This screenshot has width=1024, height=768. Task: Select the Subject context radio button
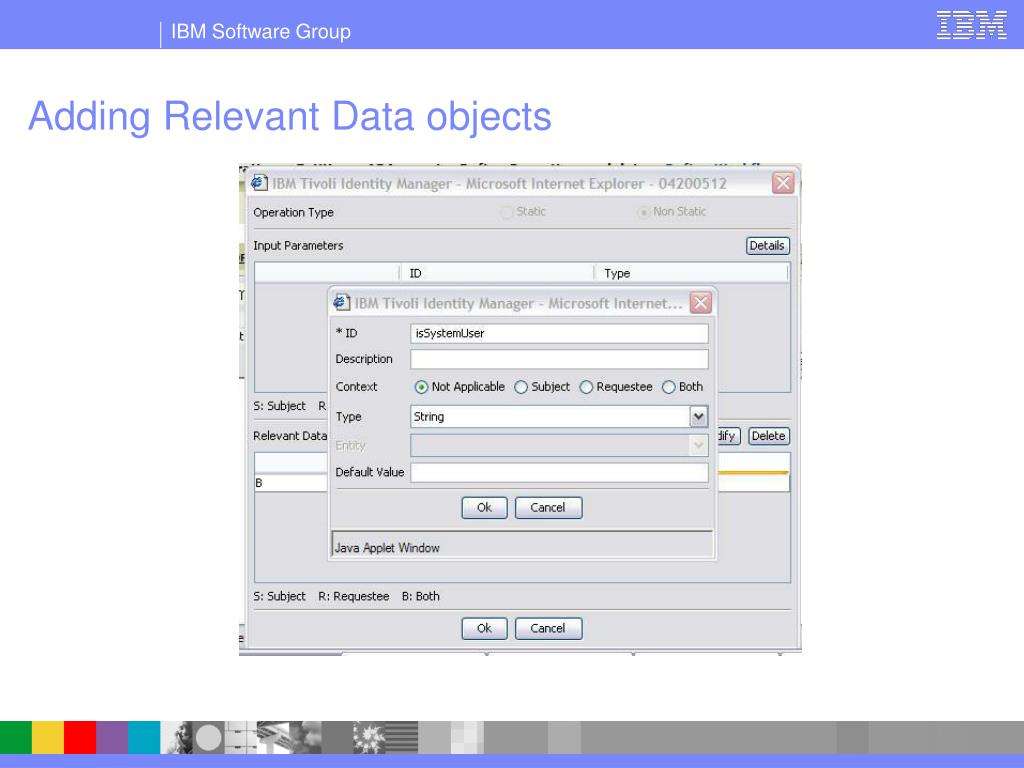coord(520,387)
